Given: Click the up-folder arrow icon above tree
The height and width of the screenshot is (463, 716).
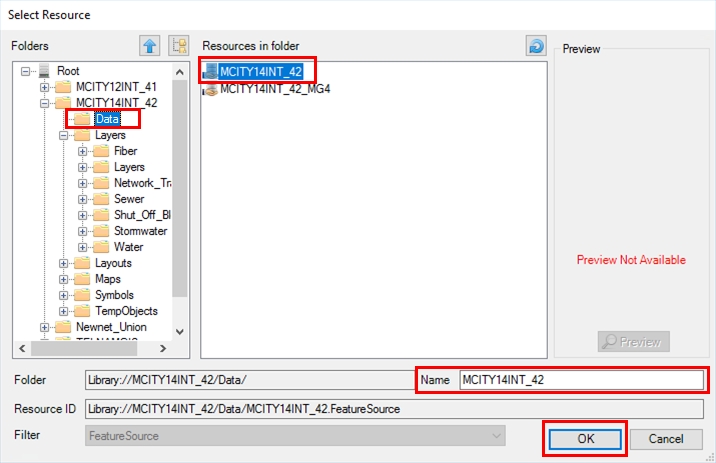Looking at the screenshot, I should coord(149,45).
